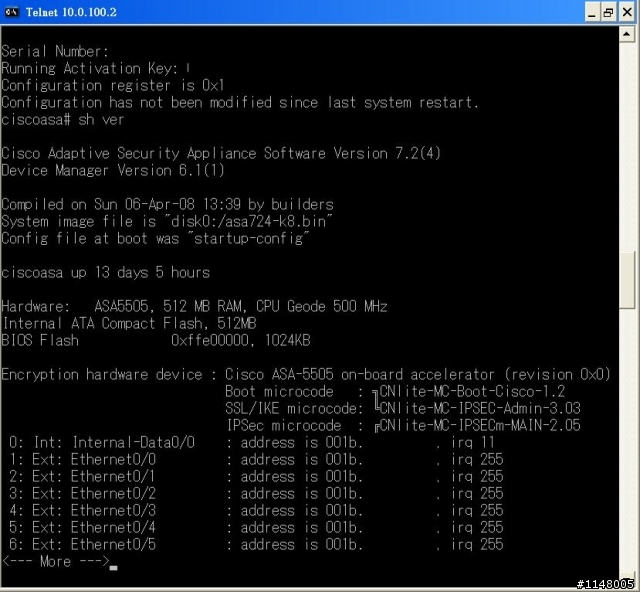
Task: Click the 'Ethernet0/2' interface row
Action: (x=256, y=494)
